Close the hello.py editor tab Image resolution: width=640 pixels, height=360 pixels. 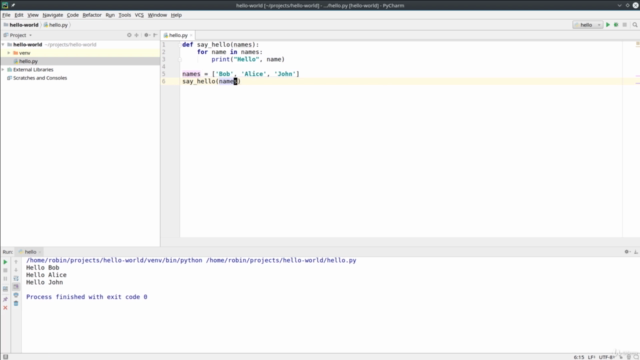click(191, 36)
